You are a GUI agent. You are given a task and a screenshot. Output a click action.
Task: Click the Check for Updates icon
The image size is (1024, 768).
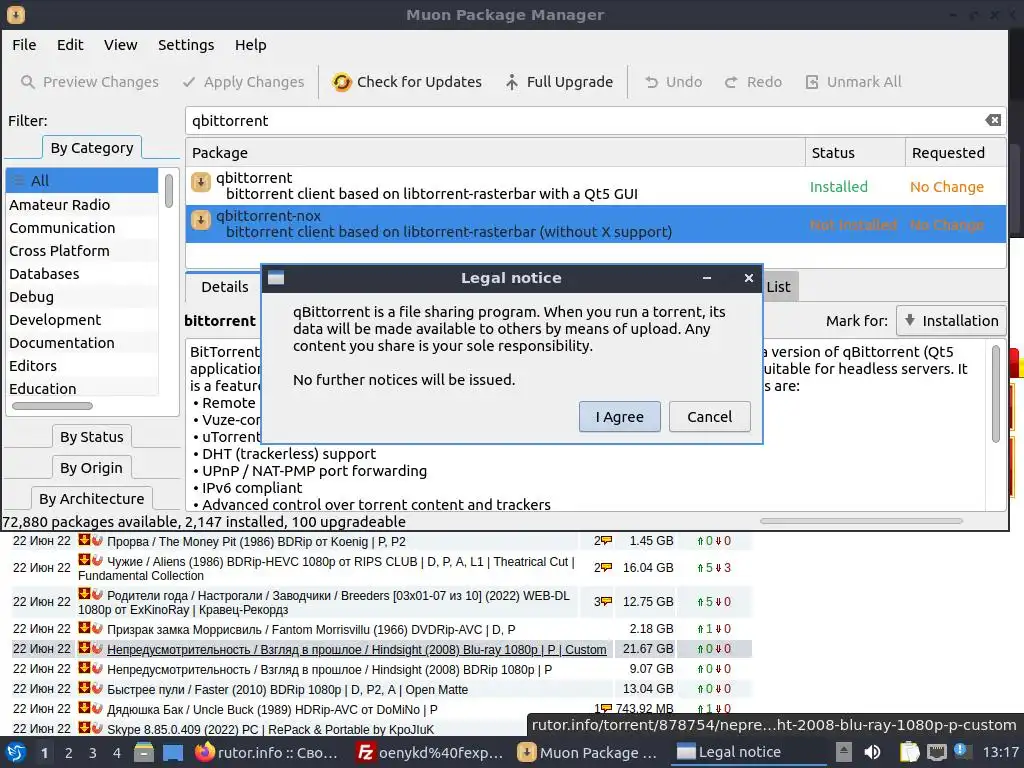342,82
